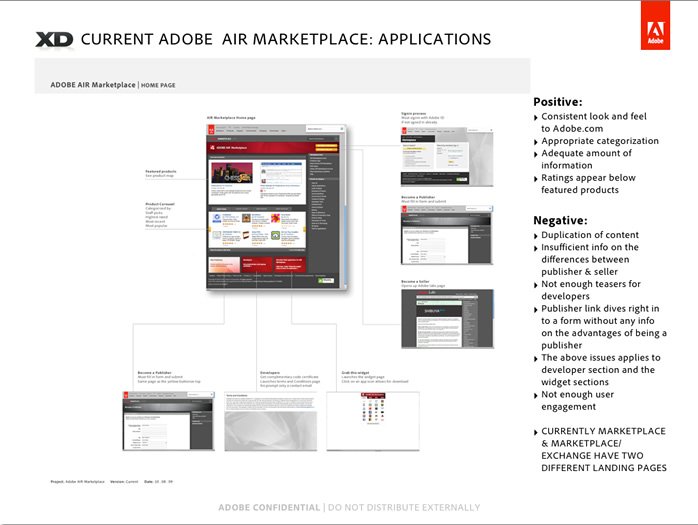Image resolution: width=698 pixels, height=525 pixels.
Task: Click the carousel's right yellow arrow in mockup
Action: 305,229
